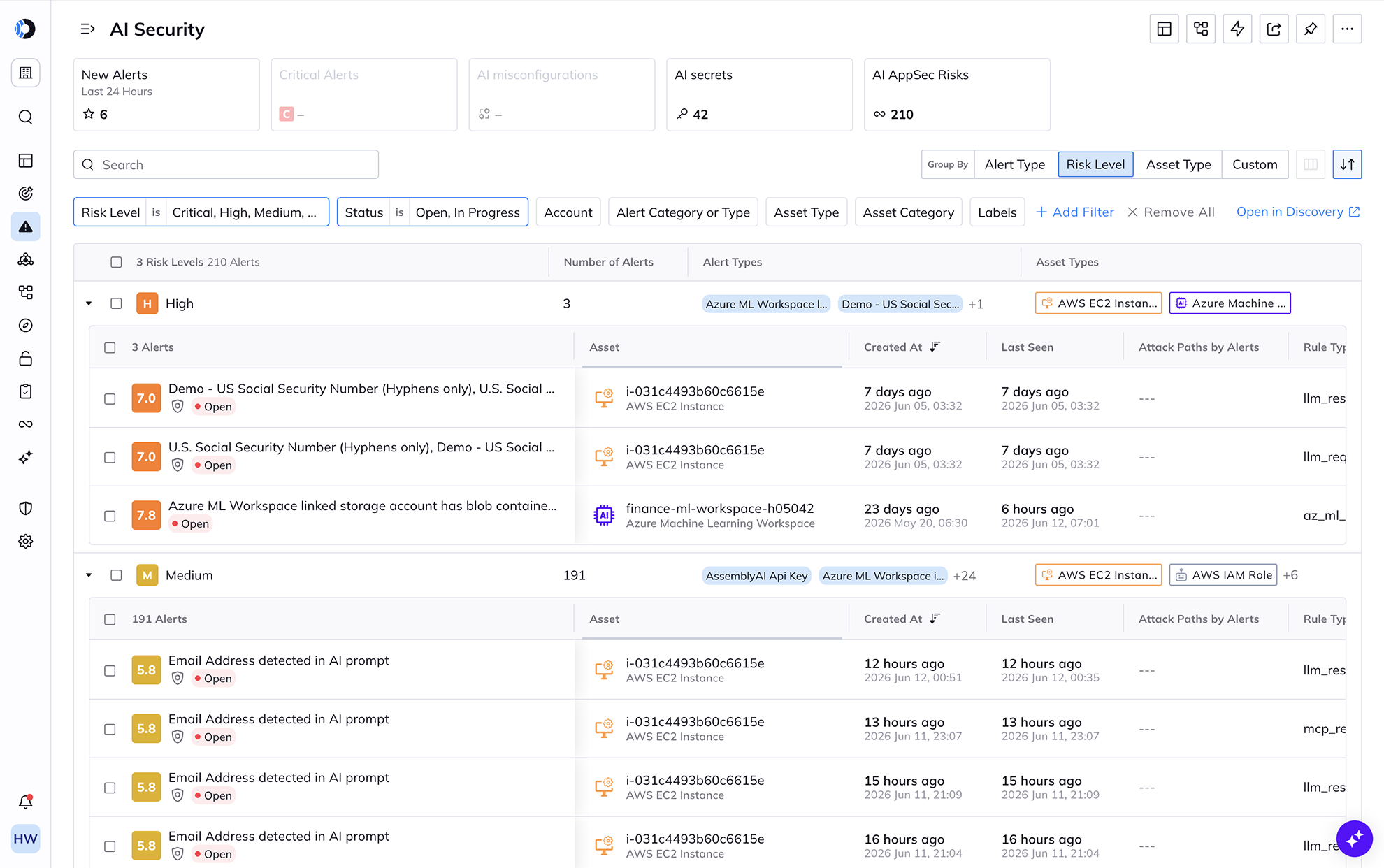The image size is (1384, 868).
Task: Open alert 'U.S. Social Security Number (Hyphens only), Demo'
Action: (x=361, y=447)
